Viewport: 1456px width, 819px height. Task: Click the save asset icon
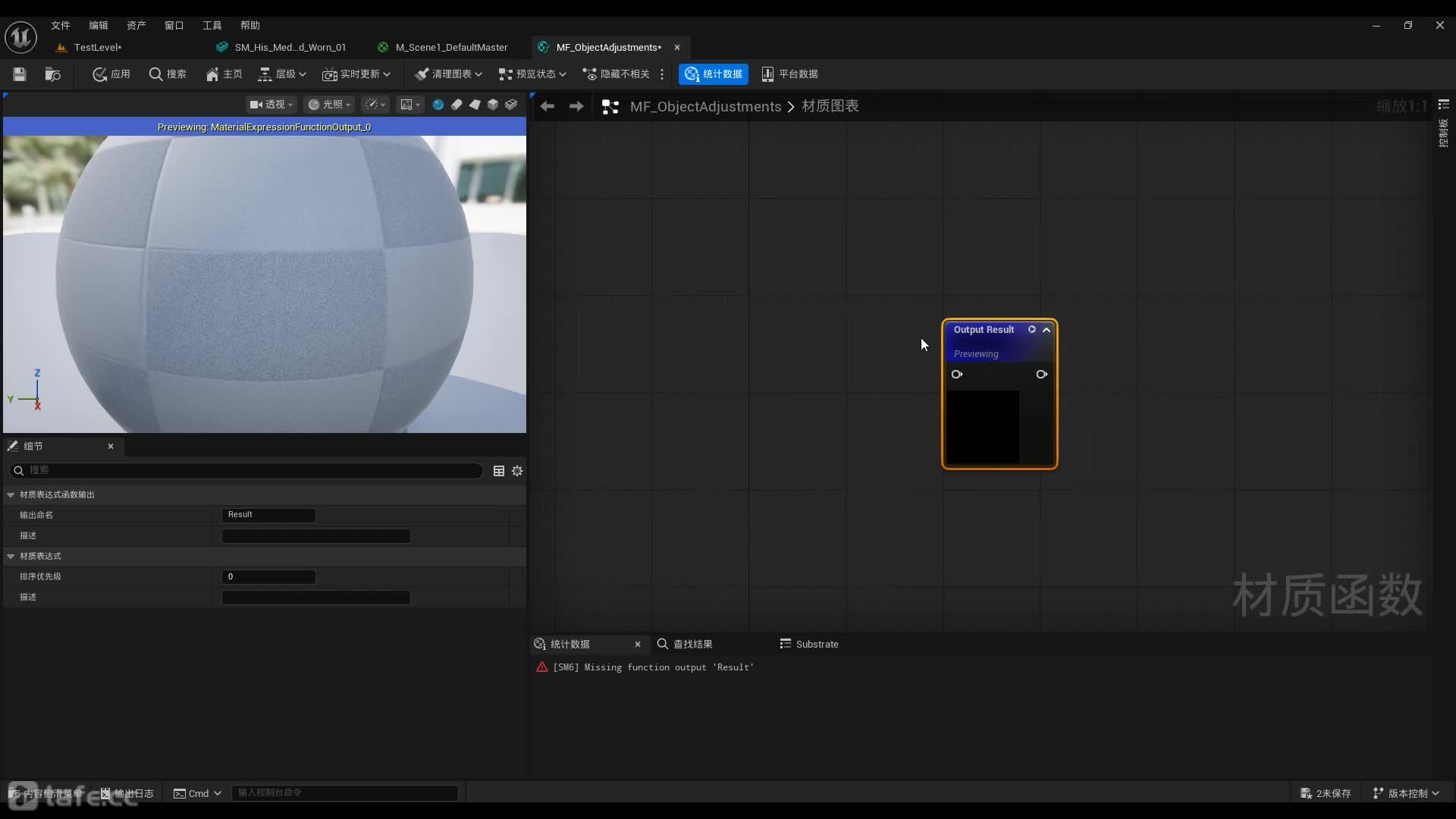20,74
